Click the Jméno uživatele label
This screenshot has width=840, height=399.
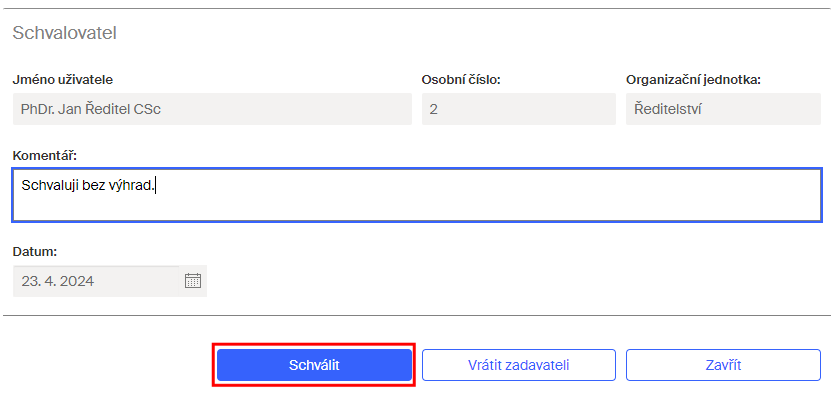click(63, 80)
